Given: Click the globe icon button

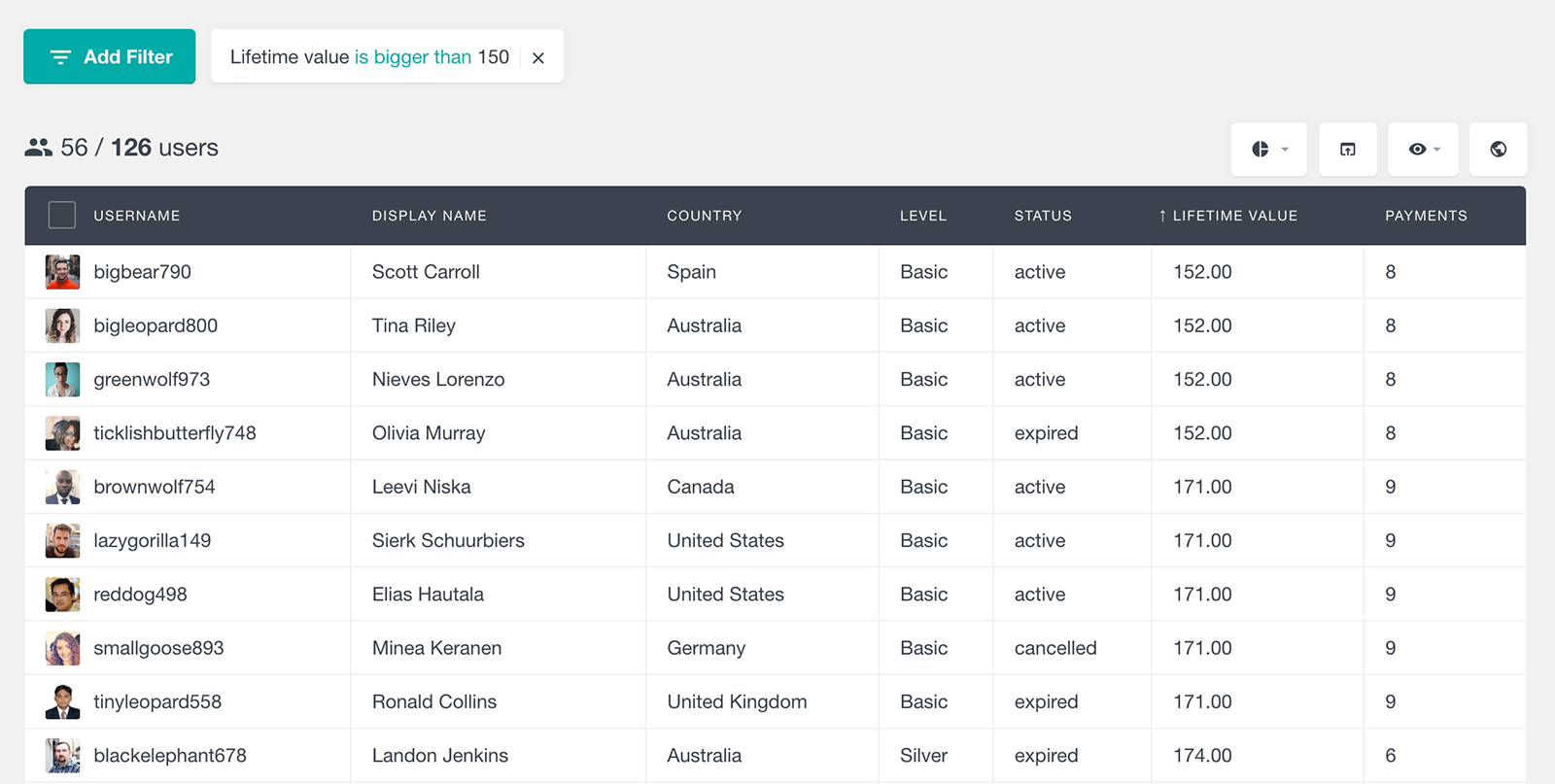Looking at the screenshot, I should click(x=1498, y=149).
